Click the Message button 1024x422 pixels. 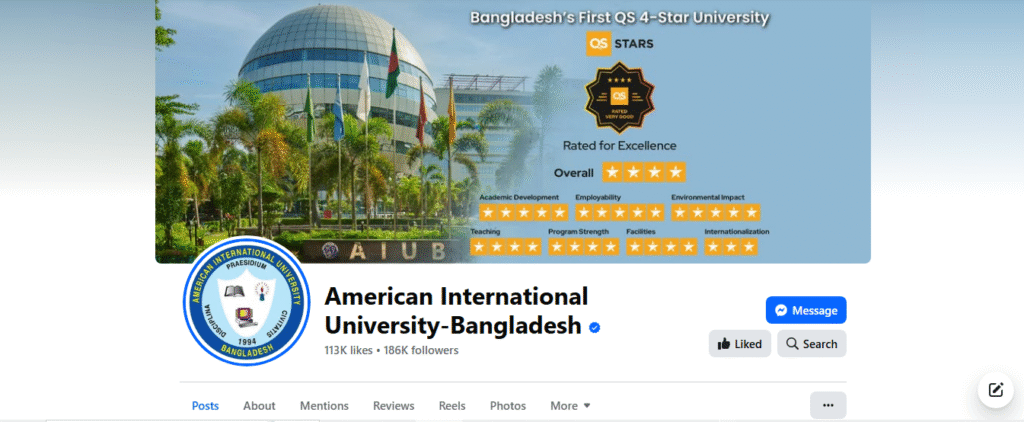coord(806,310)
